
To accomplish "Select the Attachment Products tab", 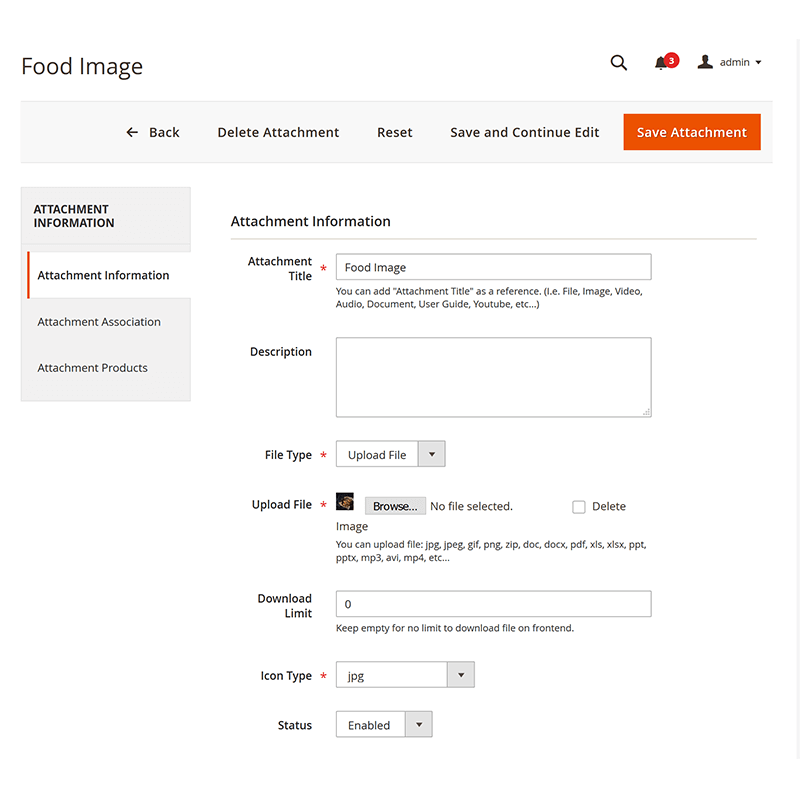I will (92, 367).
